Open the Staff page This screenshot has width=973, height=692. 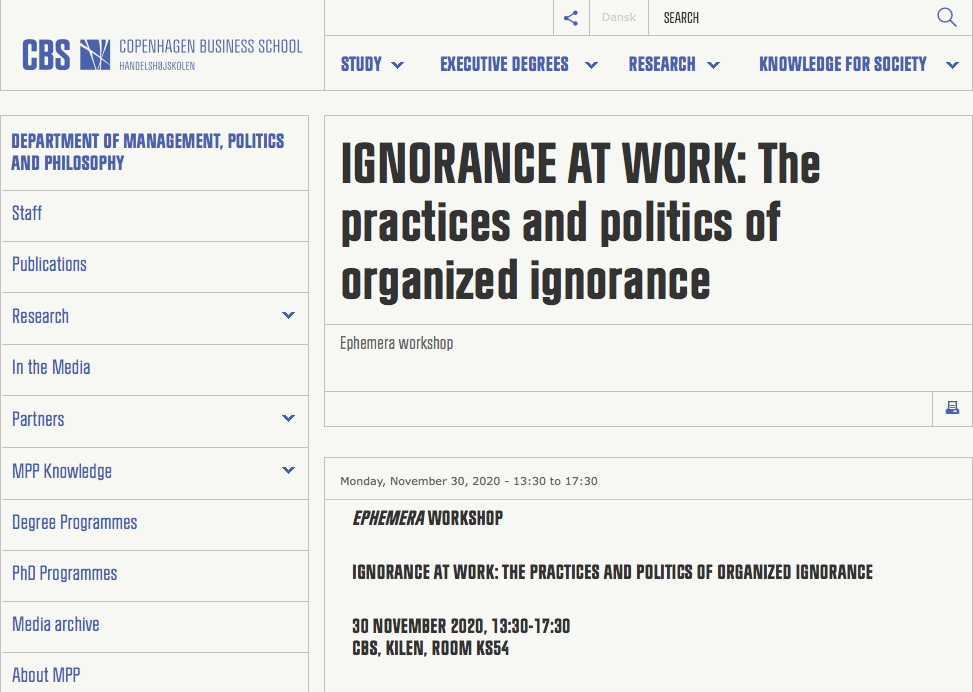[x=27, y=213]
